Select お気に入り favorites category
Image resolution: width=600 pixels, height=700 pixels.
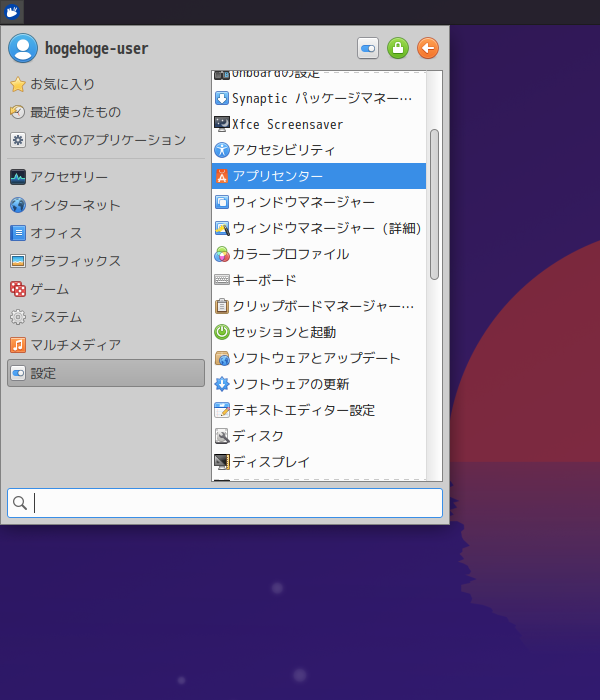(106, 84)
